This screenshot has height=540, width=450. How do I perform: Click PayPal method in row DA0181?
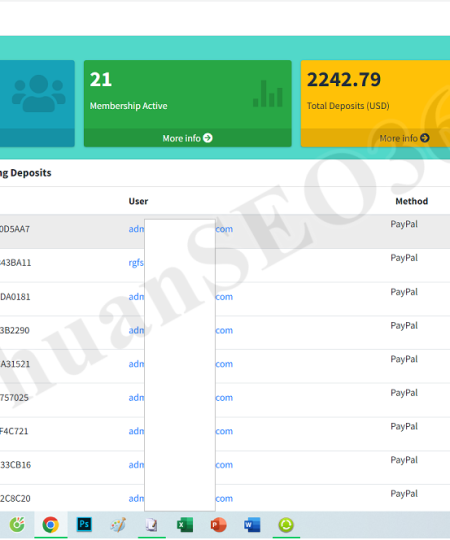(x=404, y=292)
